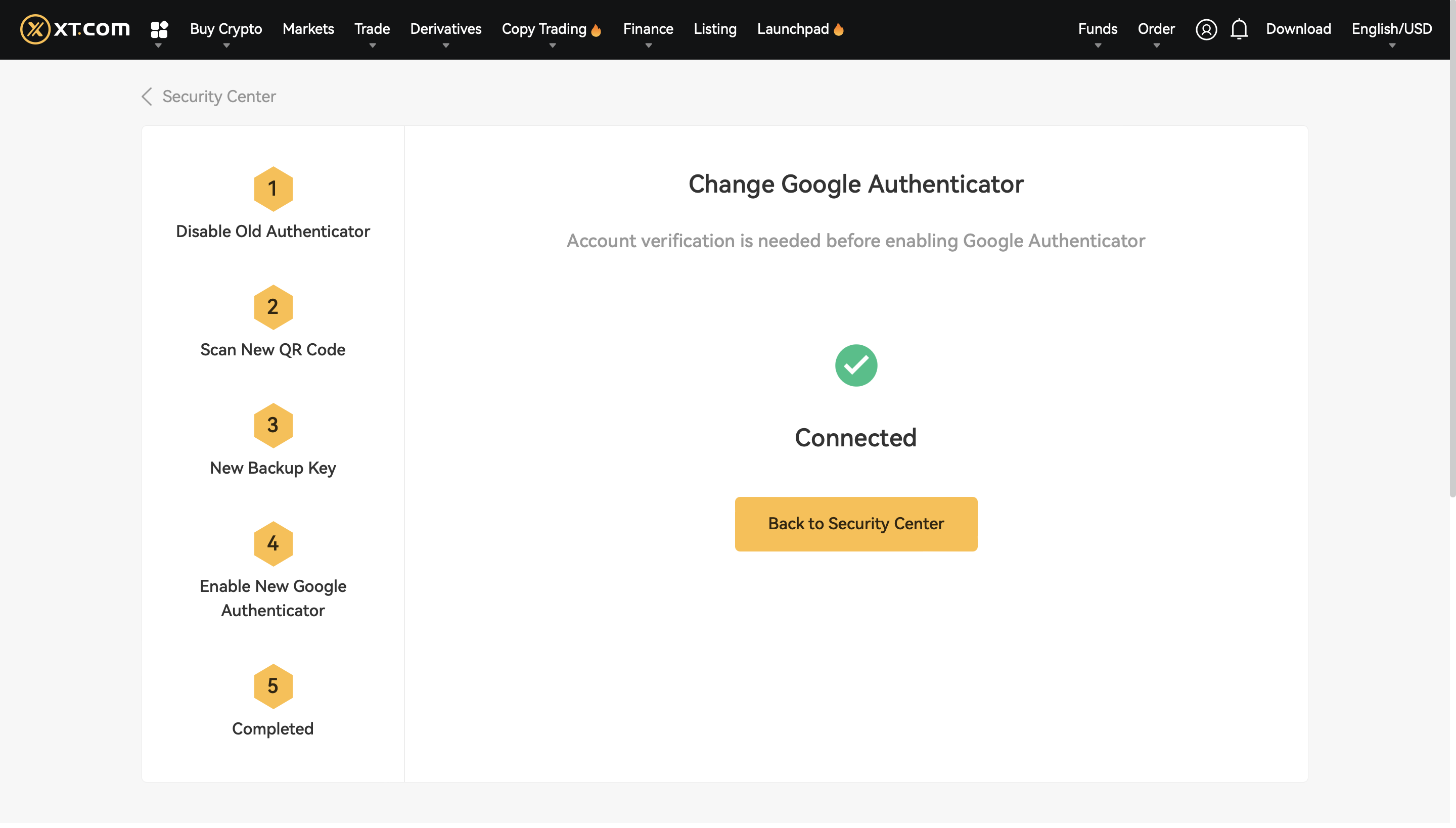Click the Security Center breadcrumb link
The image size is (1456, 828).
(x=219, y=97)
